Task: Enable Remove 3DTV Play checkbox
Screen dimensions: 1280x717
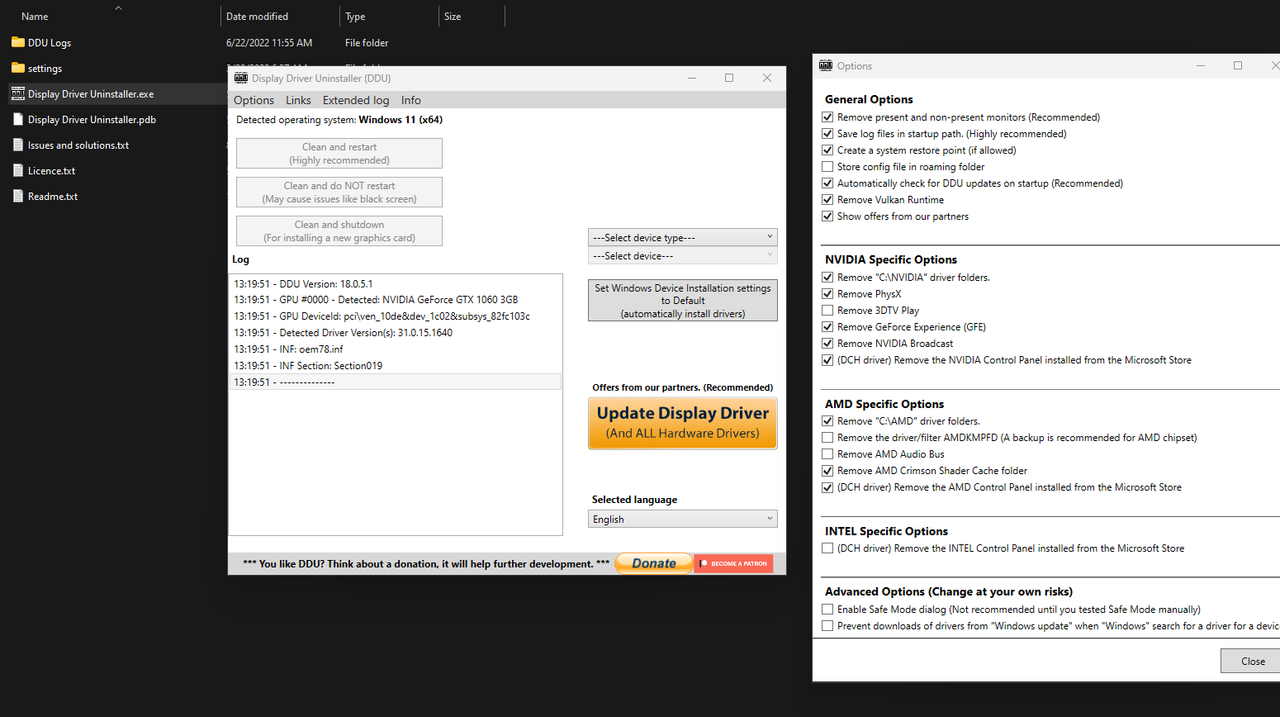Action: pos(827,311)
